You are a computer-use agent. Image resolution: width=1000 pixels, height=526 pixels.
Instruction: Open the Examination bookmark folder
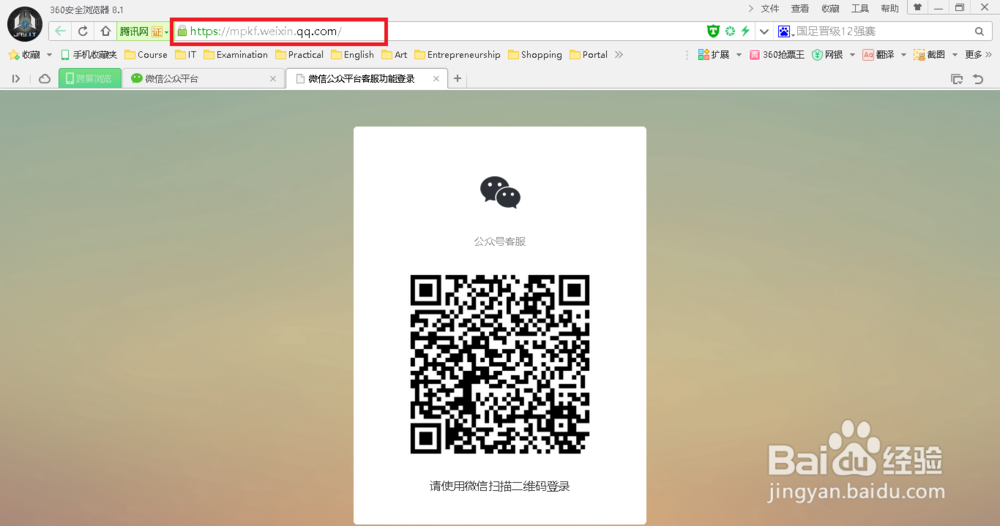[235, 55]
